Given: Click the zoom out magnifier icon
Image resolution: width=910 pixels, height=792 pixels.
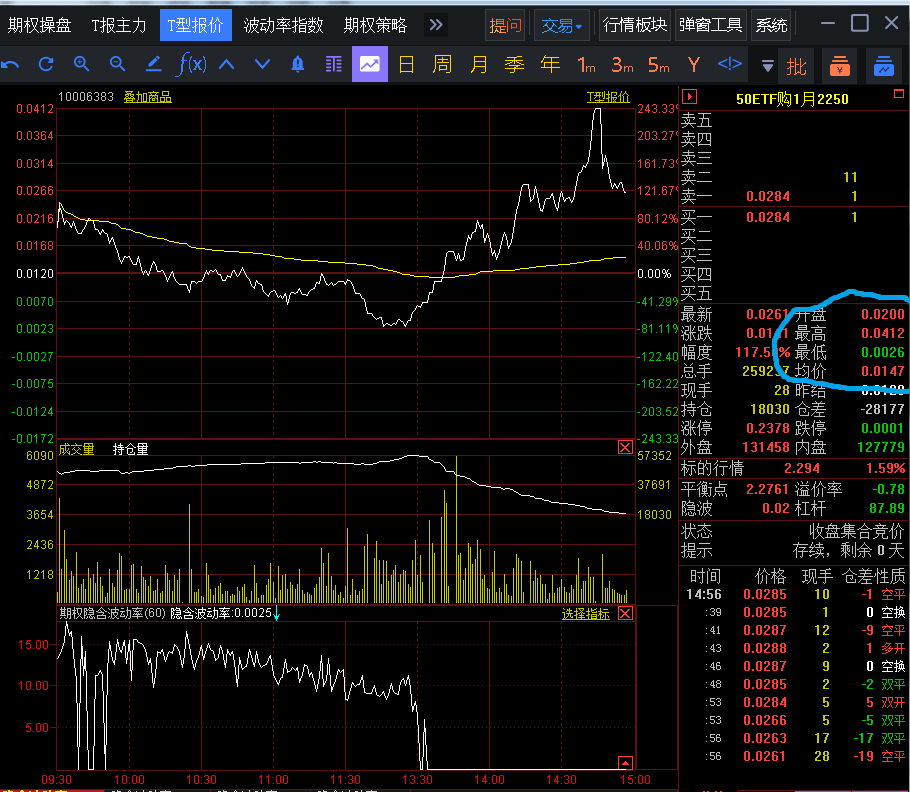Looking at the screenshot, I should 118,64.
